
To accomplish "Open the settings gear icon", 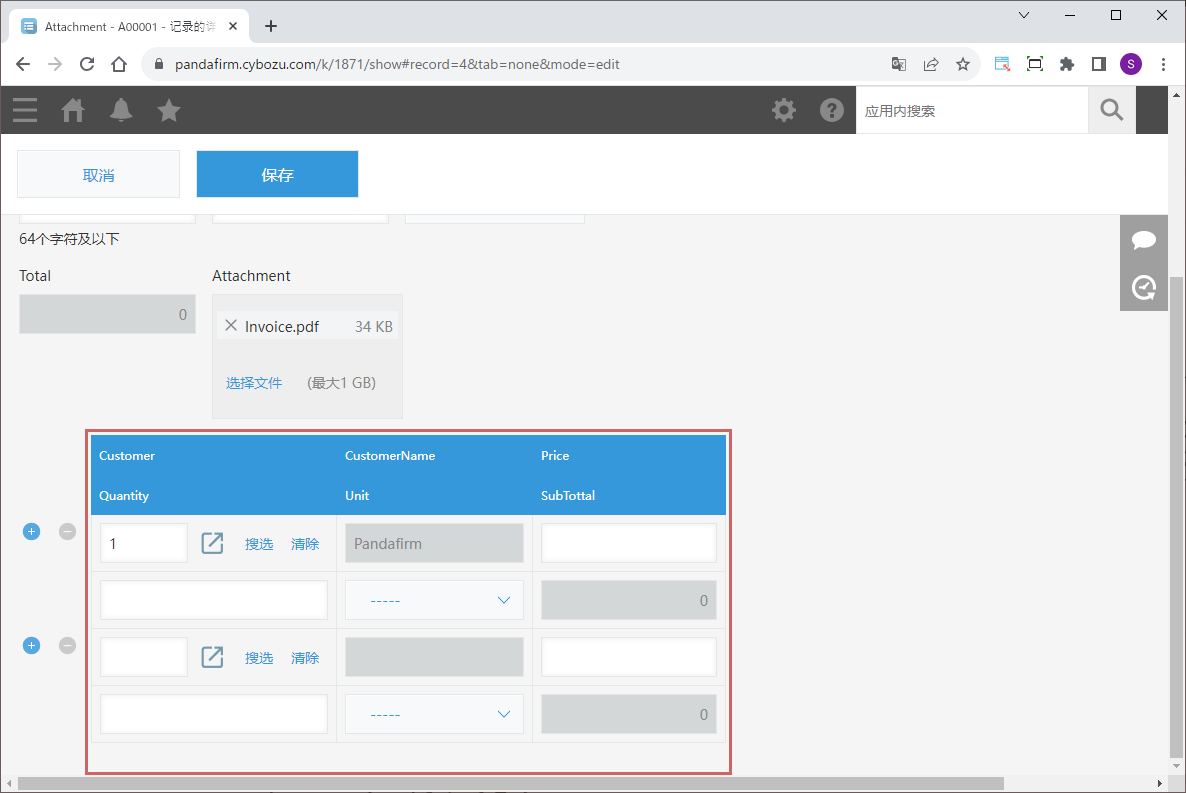I will [784, 110].
